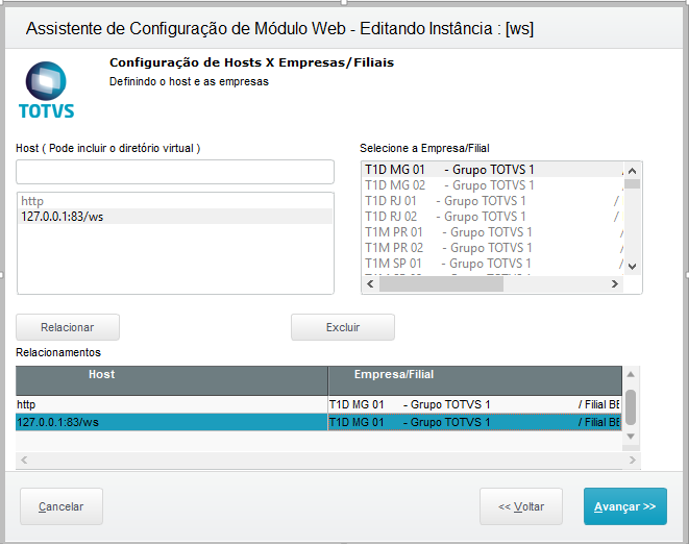Click company list vertical scrollbar thumb
Screen dimensions: 689x544
click(x=632, y=184)
